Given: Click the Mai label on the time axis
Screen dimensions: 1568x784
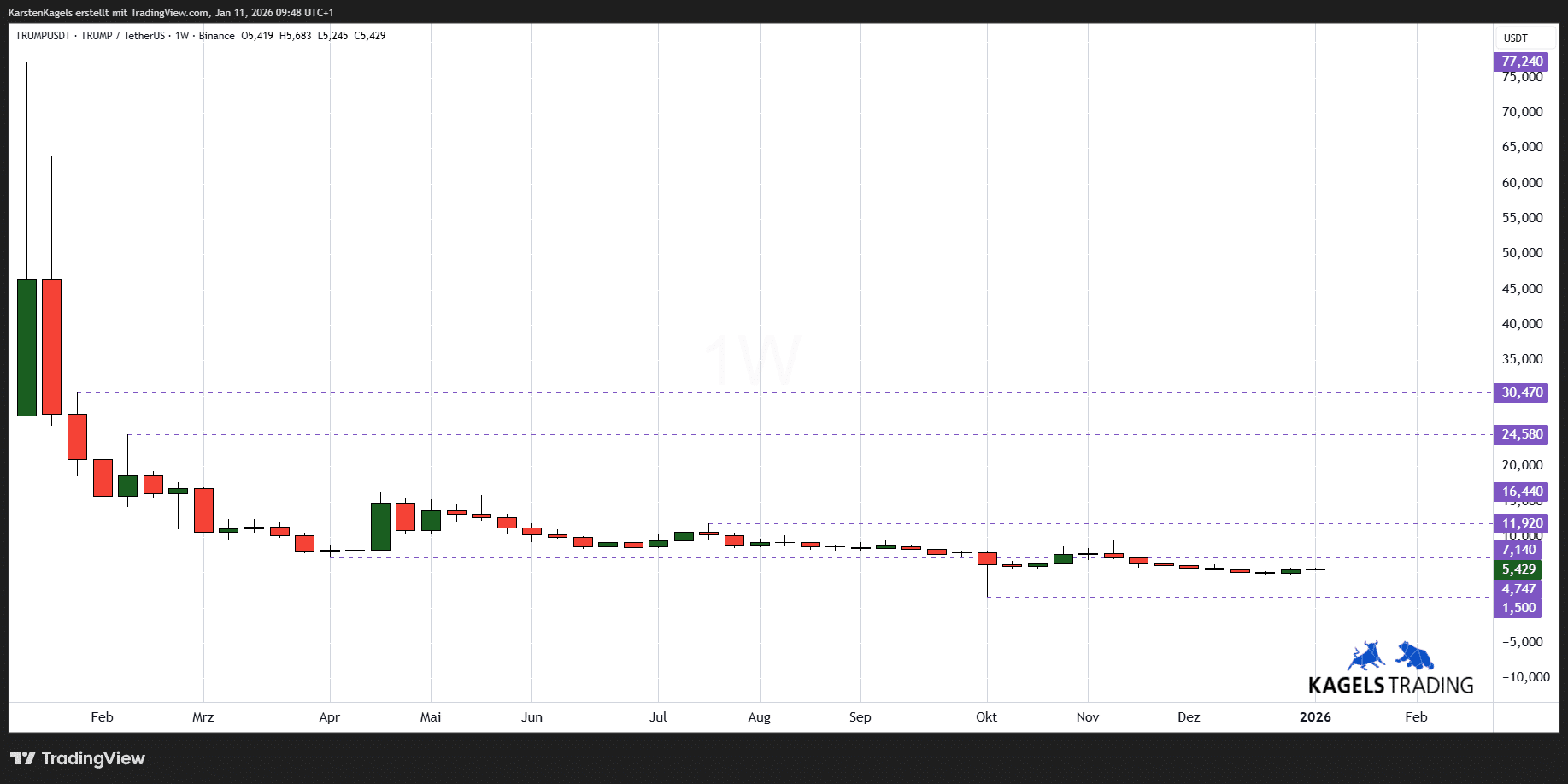Looking at the screenshot, I should click(431, 717).
